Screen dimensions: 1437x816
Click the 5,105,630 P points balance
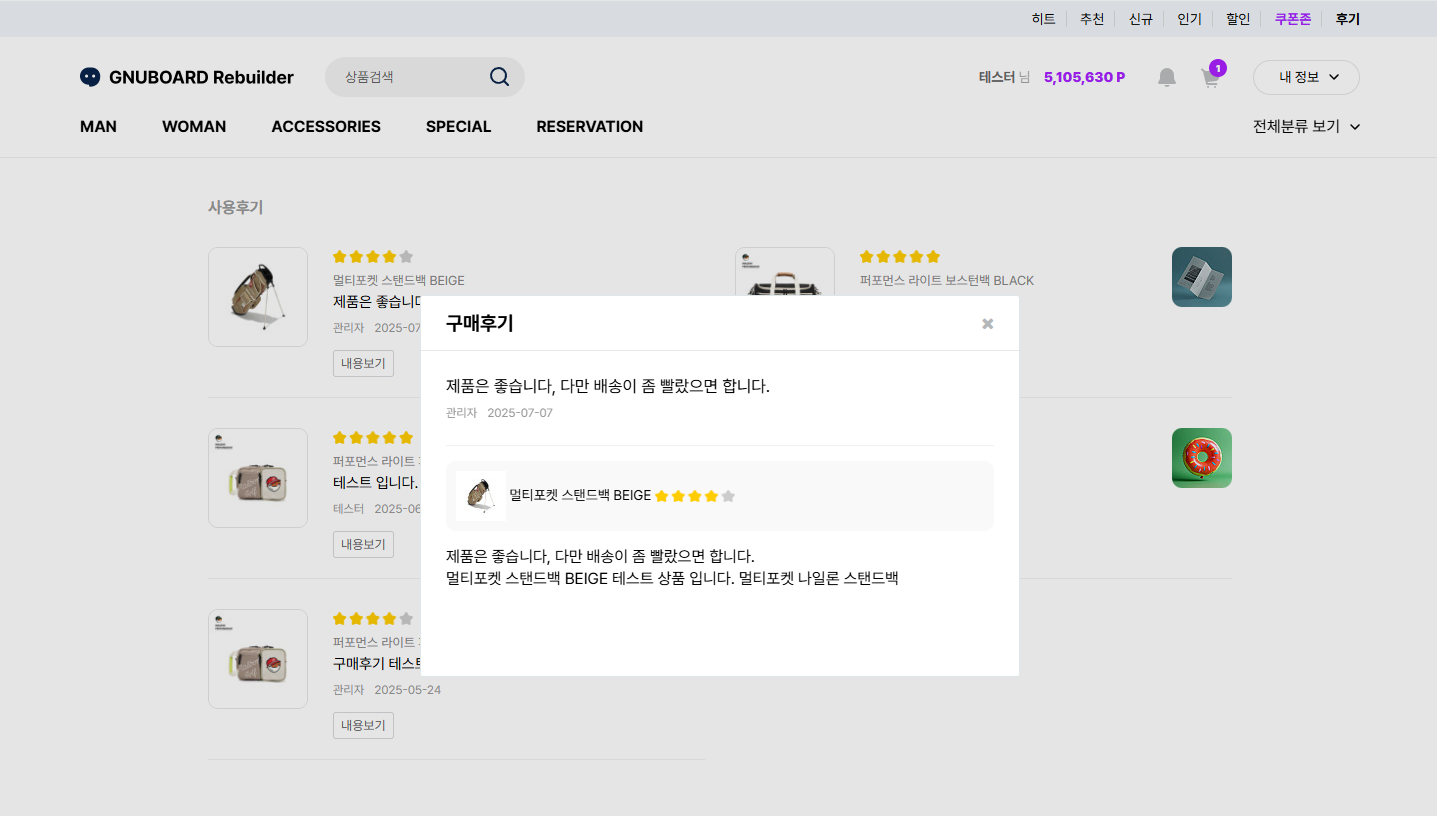click(1084, 77)
